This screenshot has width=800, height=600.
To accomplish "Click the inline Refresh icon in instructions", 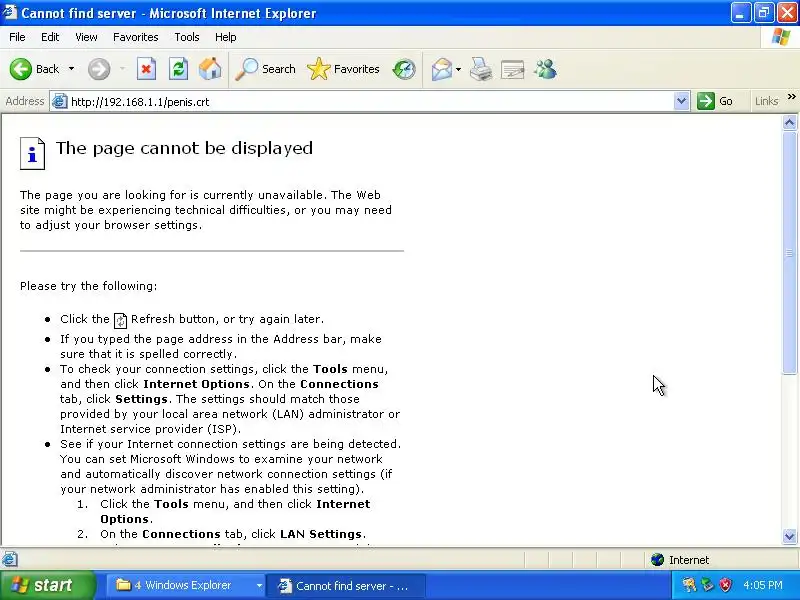I will pos(120,320).
